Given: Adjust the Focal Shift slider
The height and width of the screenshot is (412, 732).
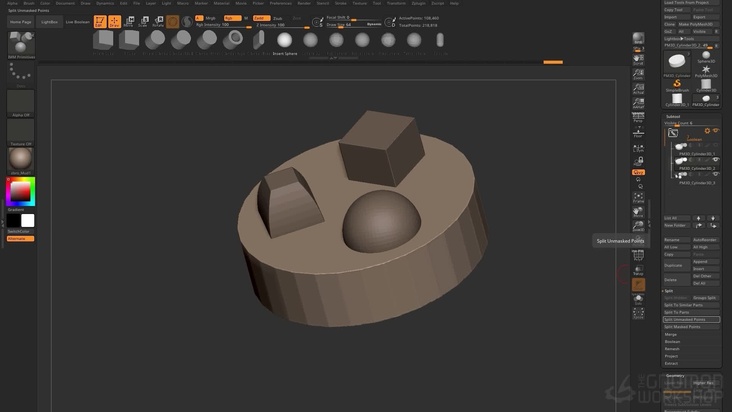Looking at the screenshot, I should [353, 18].
